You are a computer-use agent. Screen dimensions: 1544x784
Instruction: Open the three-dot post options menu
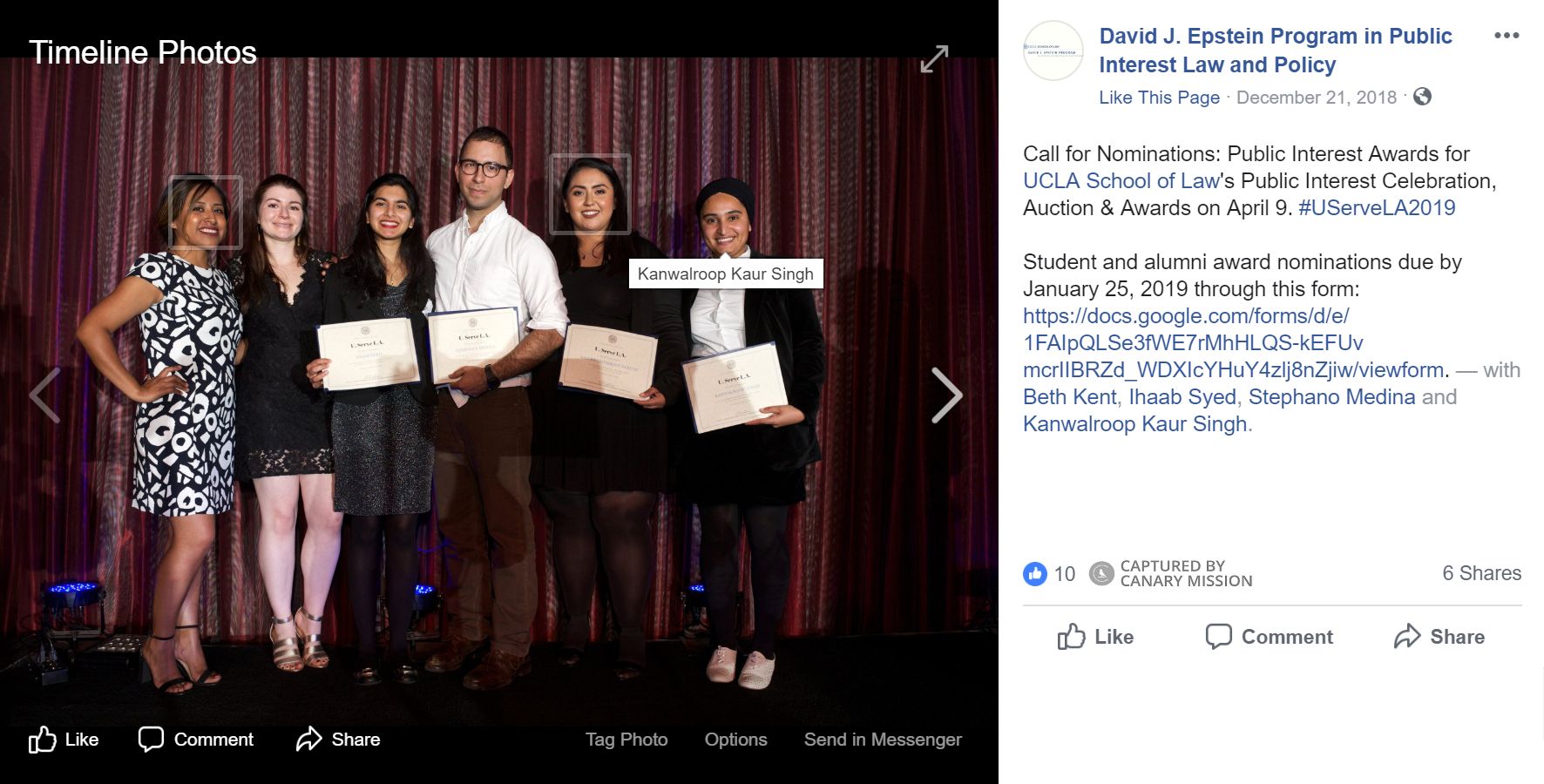coord(1507,36)
